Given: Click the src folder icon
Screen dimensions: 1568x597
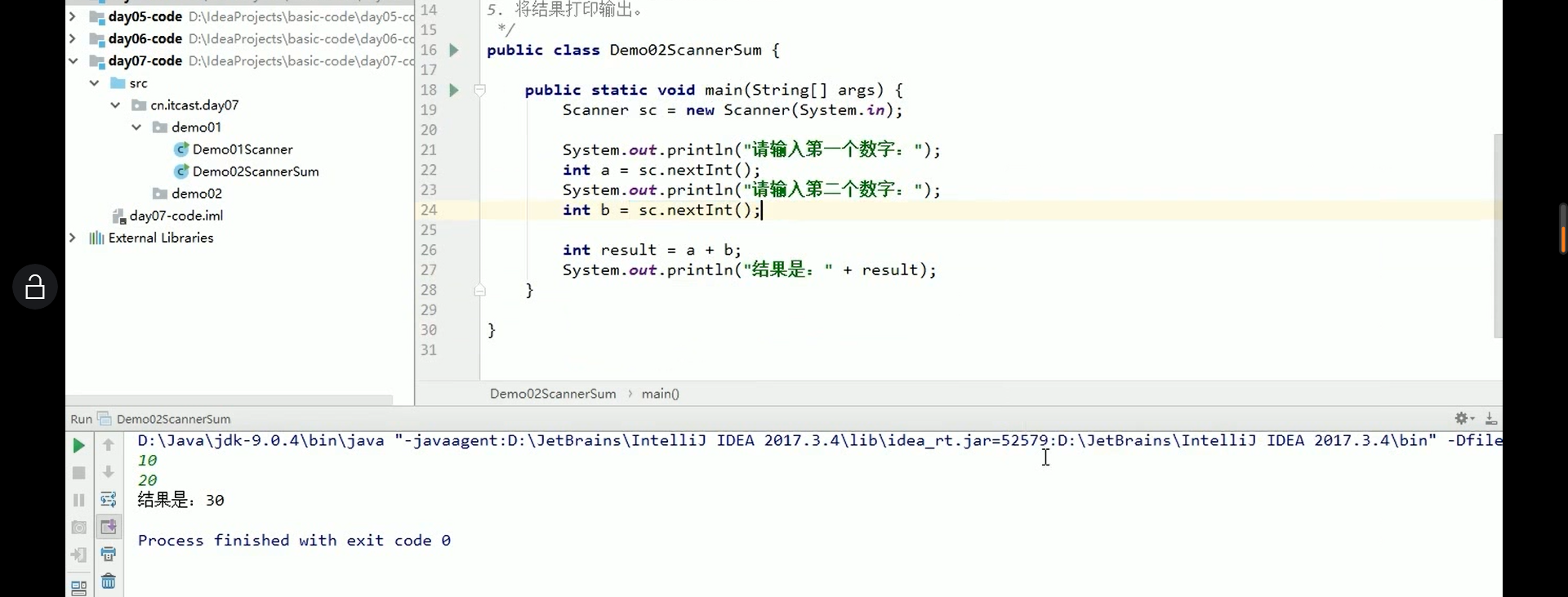Looking at the screenshot, I should coord(118,82).
